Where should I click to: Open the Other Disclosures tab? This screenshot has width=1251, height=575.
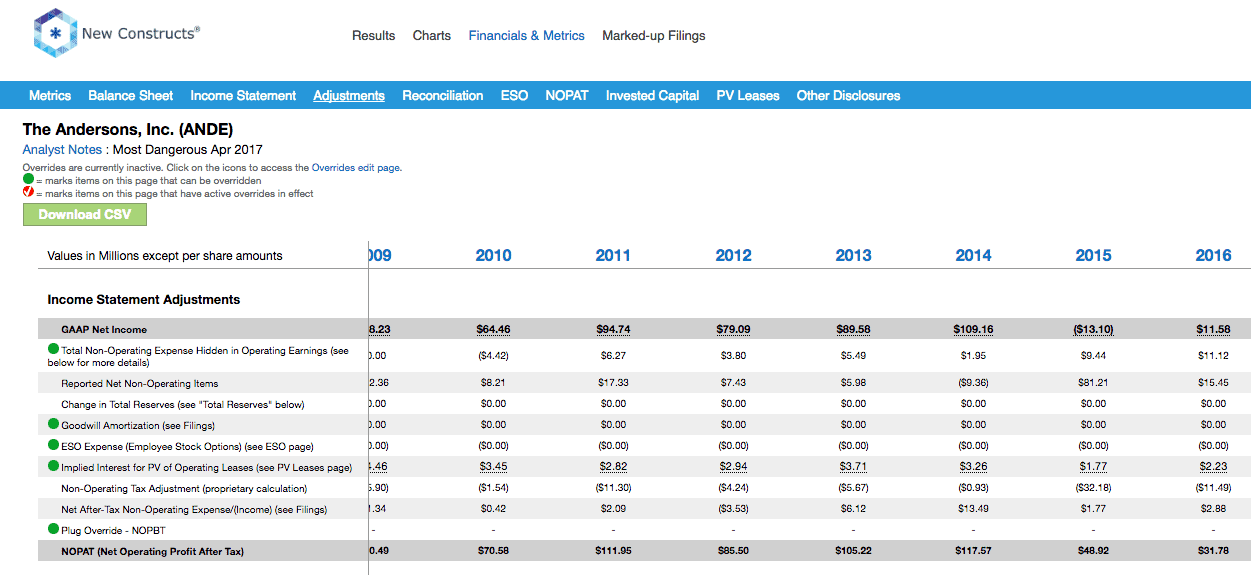[848, 95]
